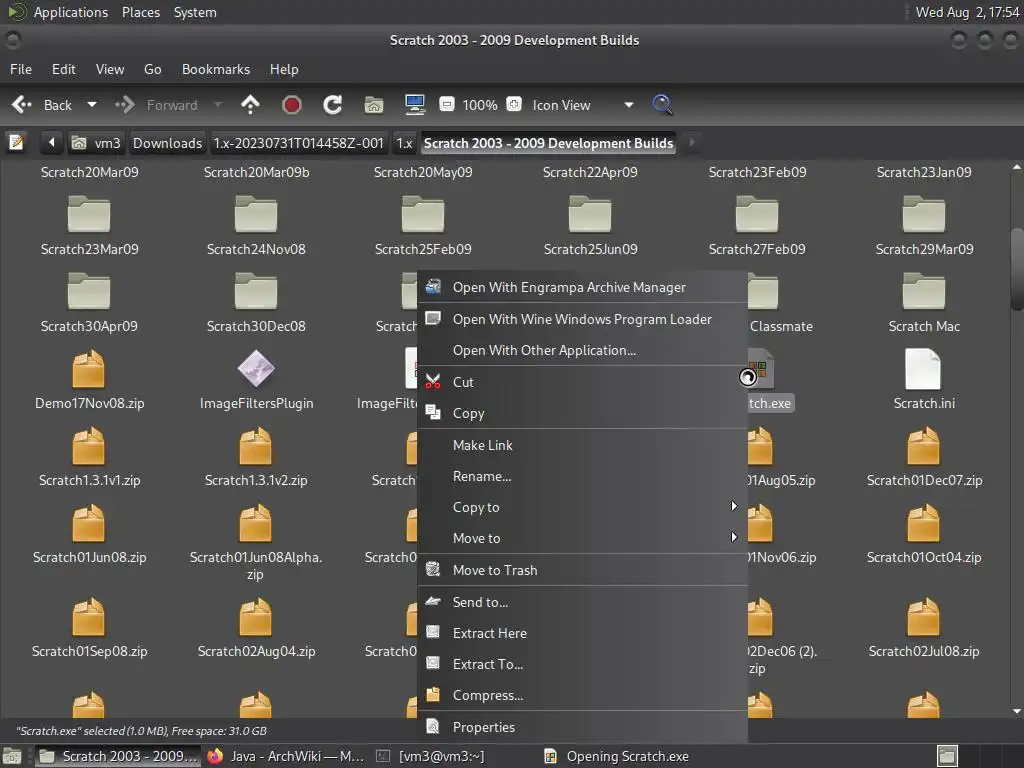Select the Scratch02Jul08.zip archive icon
The height and width of the screenshot is (768, 1024).
coord(923,617)
